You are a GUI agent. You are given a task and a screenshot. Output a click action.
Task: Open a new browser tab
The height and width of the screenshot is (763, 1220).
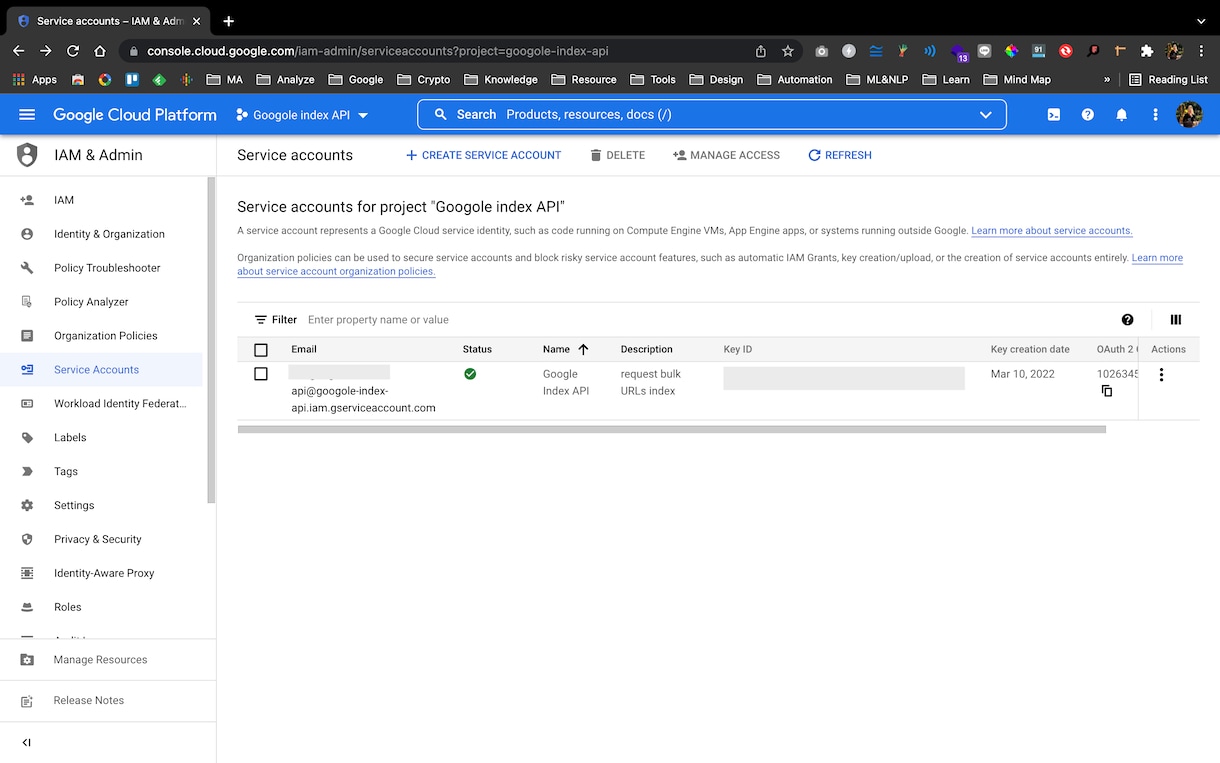[x=229, y=21]
